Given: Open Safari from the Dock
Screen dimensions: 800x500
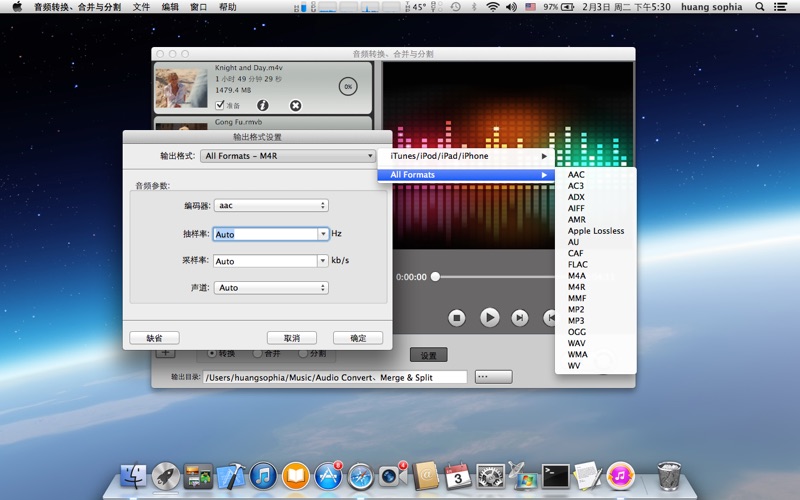Looking at the screenshot, I should tap(361, 476).
